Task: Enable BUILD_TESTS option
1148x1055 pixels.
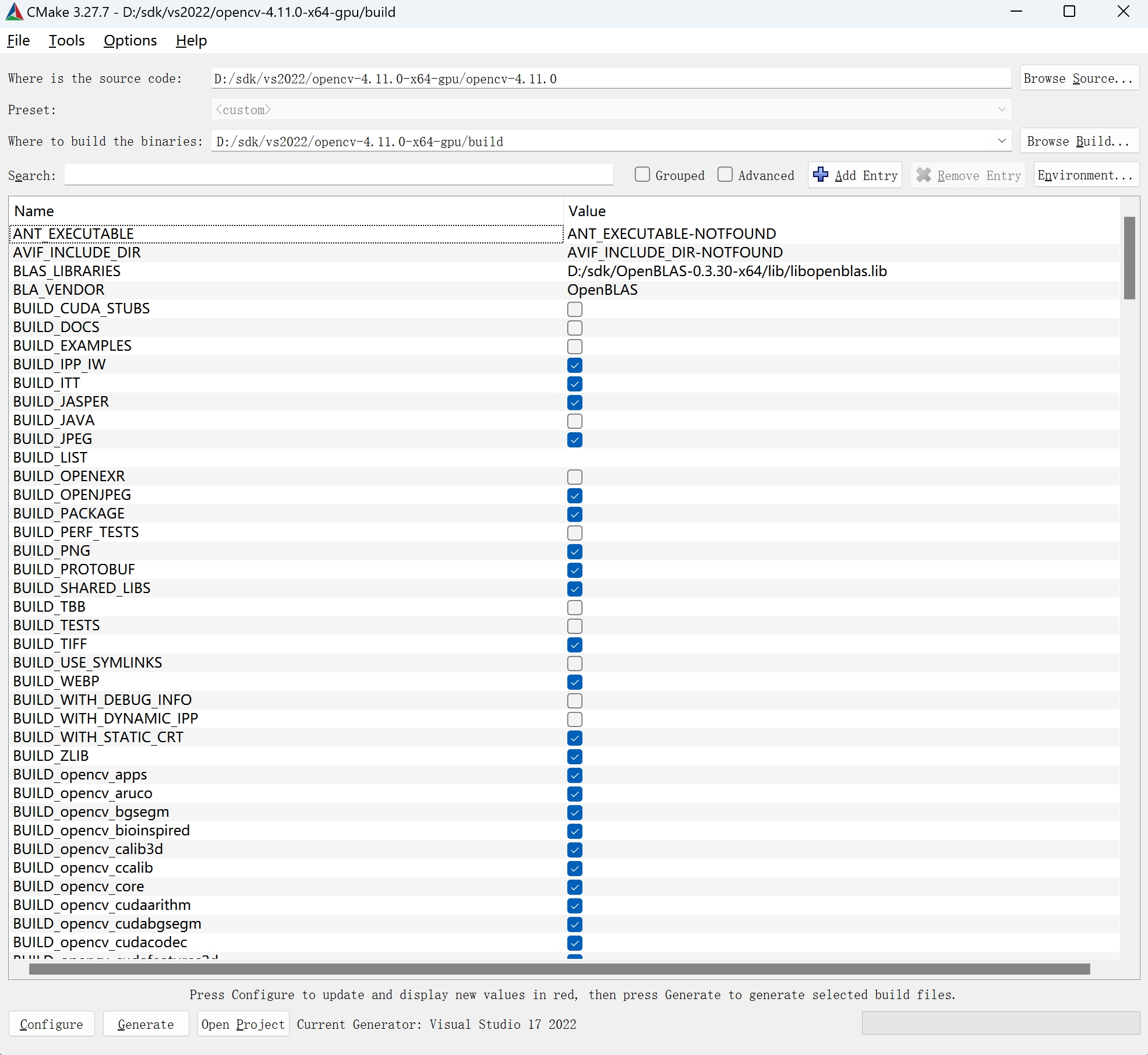Action: 574,626
